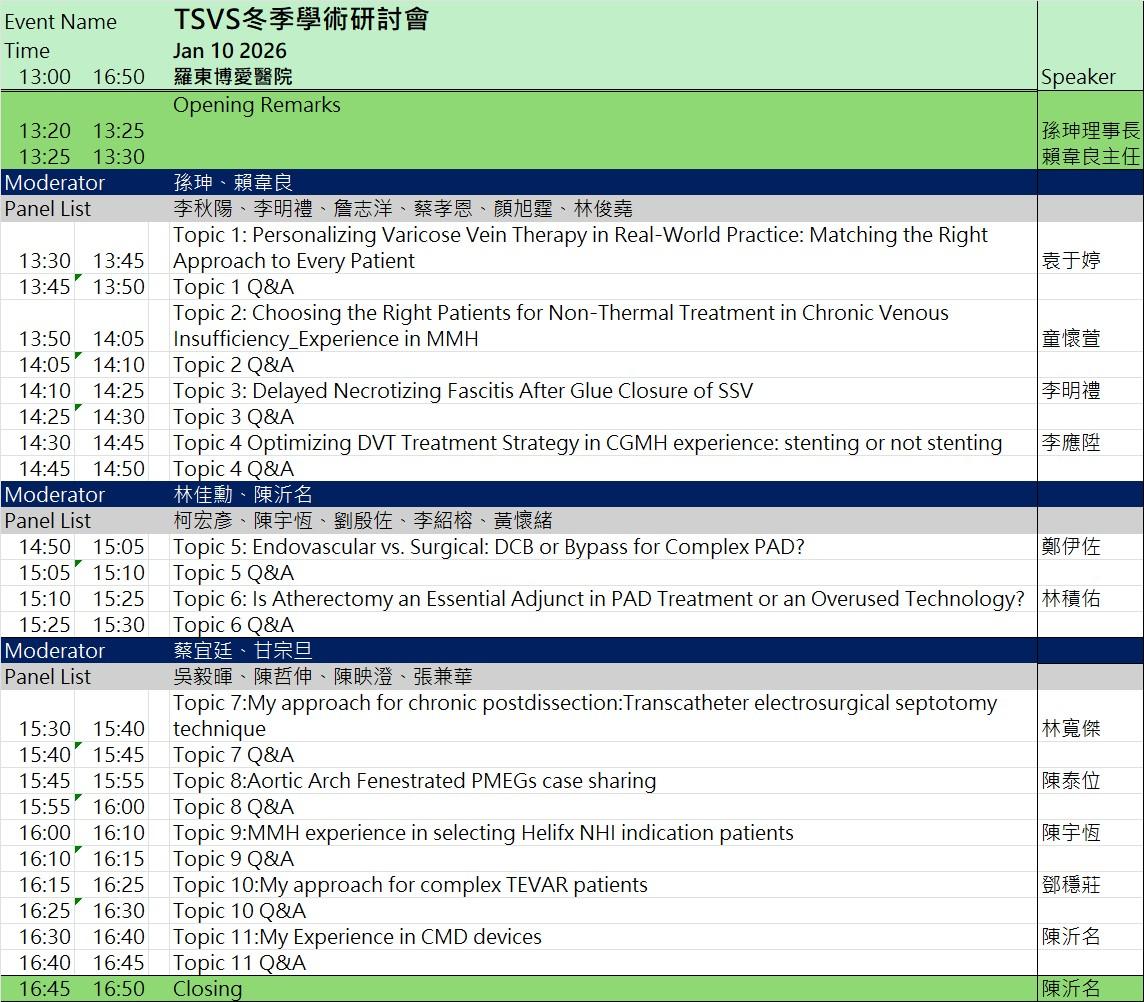Screen dimensions: 1144x1002
Task: Click the 羅東博愛醫院 venue cell
Action: [233, 77]
